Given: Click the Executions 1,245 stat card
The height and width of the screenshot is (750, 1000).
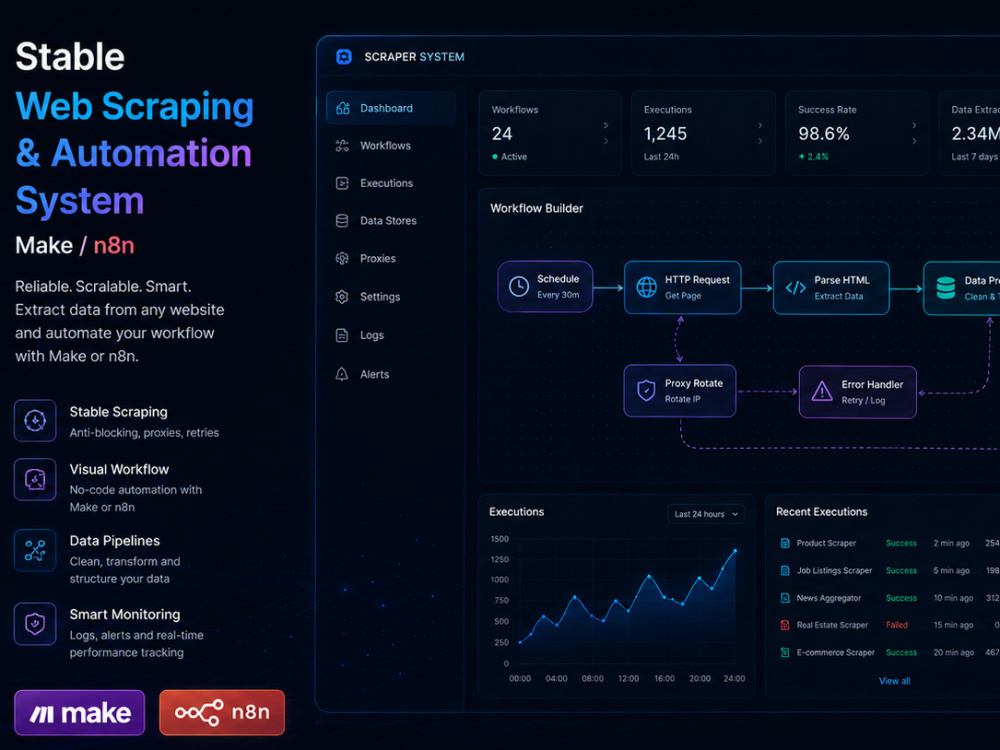Looking at the screenshot, I should [703, 133].
